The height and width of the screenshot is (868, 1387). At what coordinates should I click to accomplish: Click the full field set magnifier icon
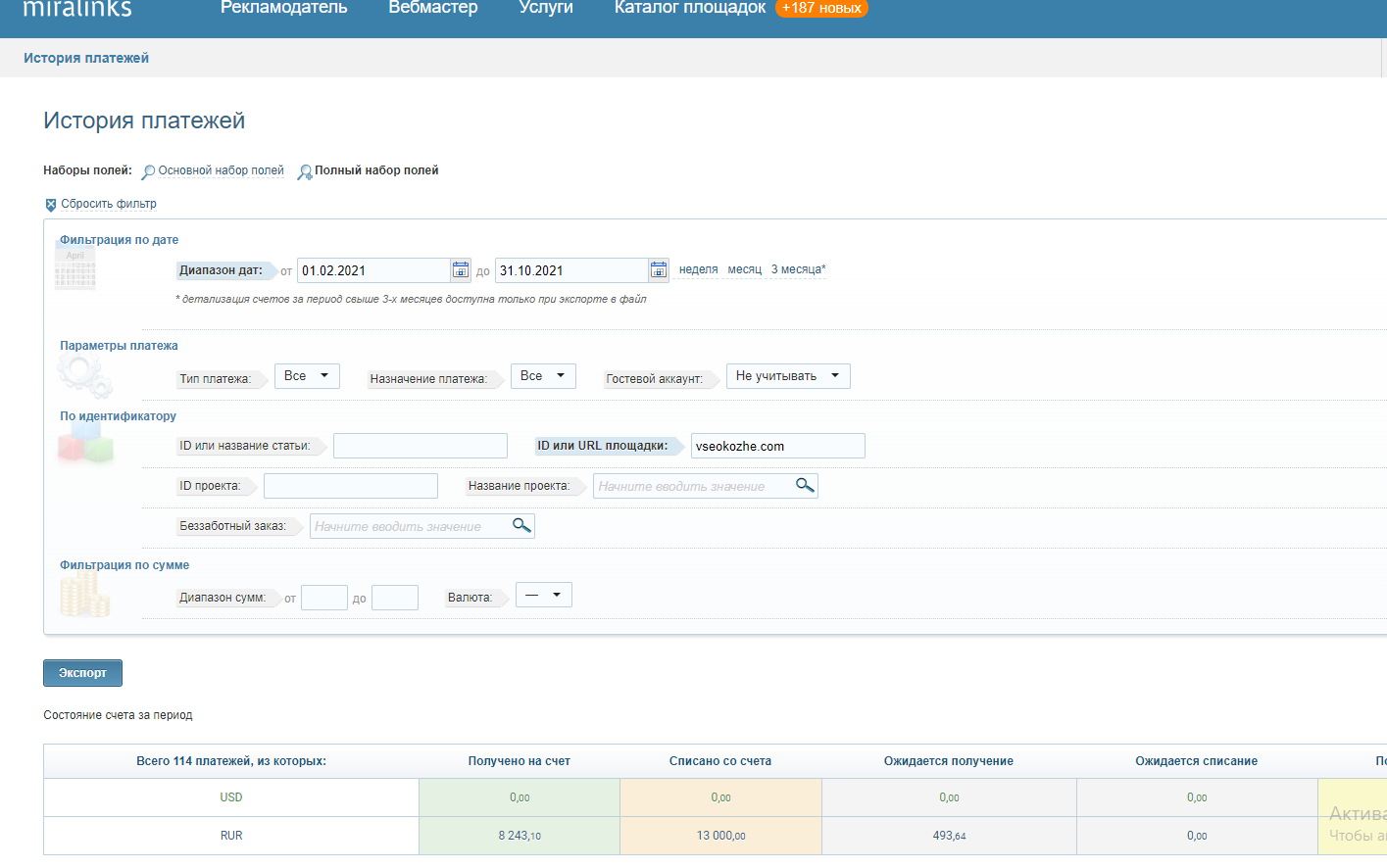[305, 172]
